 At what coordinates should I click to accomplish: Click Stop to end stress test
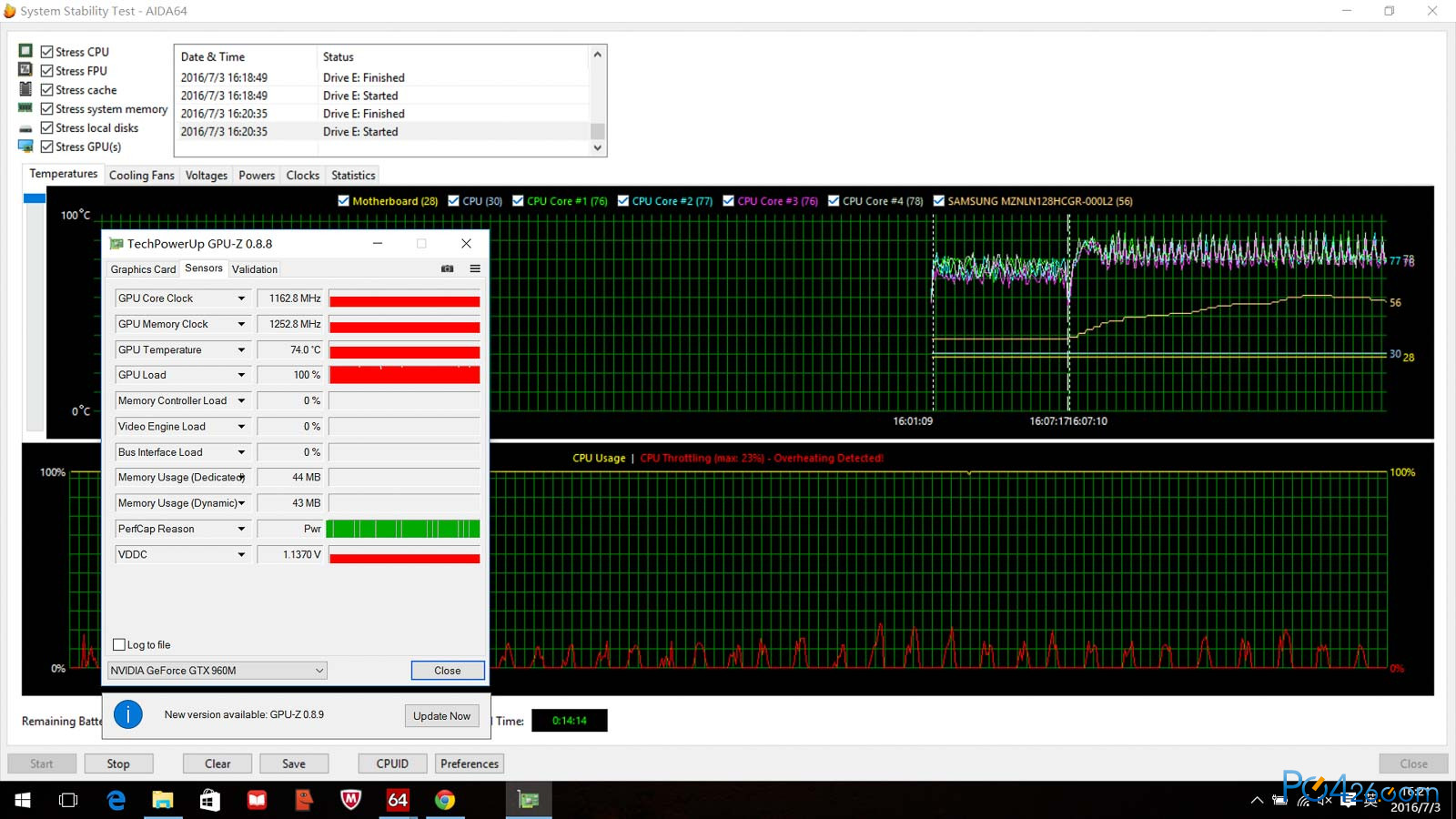click(118, 763)
